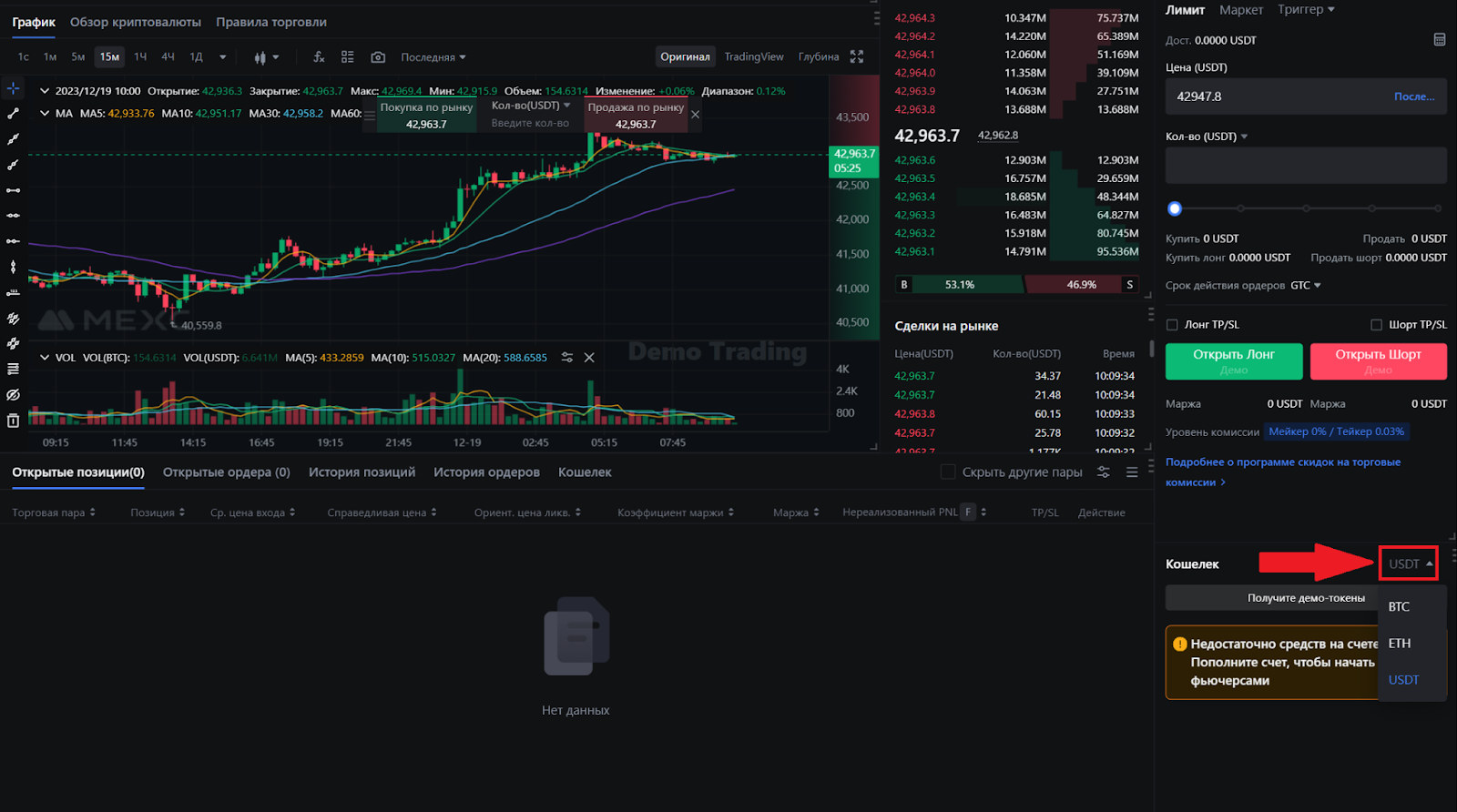The width and height of the screenshot is (1457, 812).
Task: Open the trading fee discount program link
Action: (1283, 472)
